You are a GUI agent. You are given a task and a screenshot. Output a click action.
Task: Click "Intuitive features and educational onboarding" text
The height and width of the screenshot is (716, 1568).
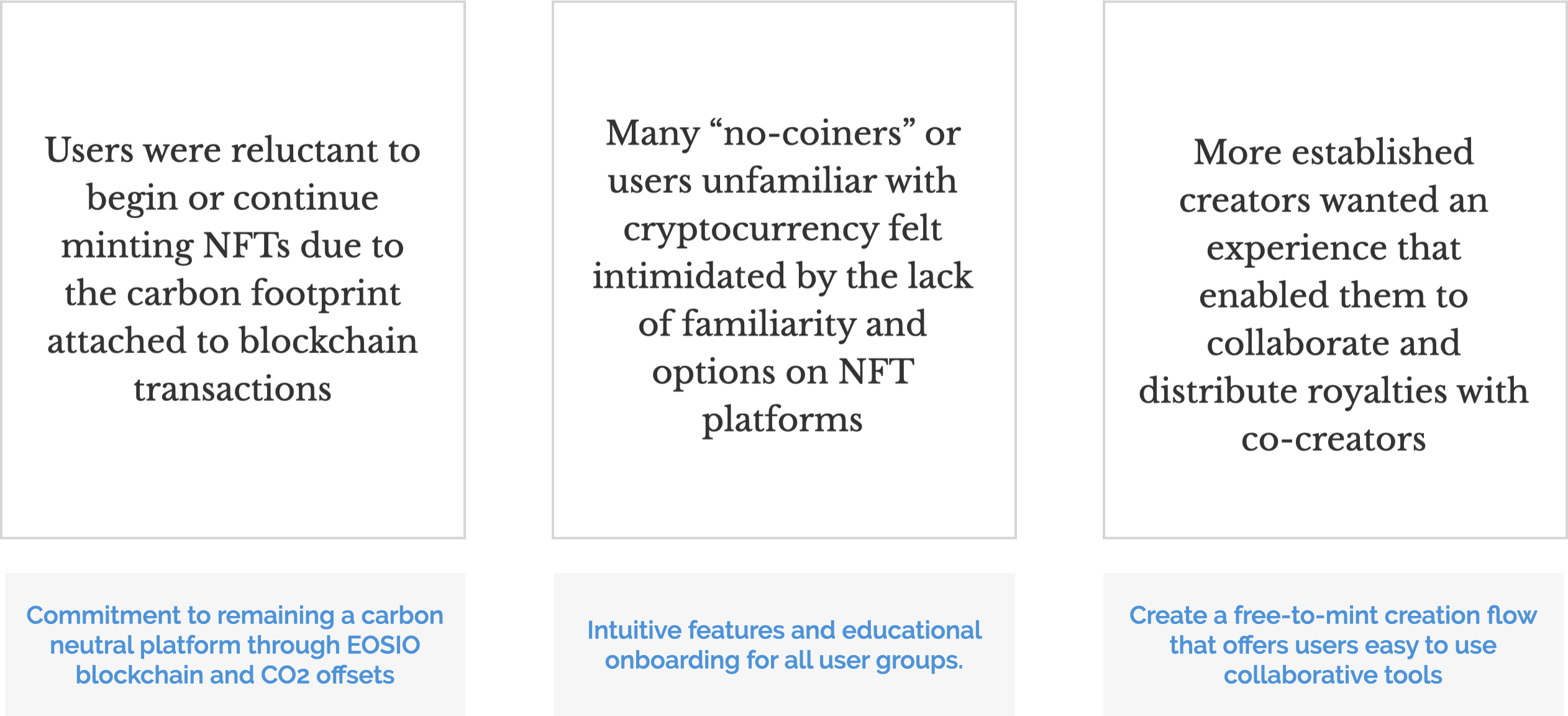(784, 630)
